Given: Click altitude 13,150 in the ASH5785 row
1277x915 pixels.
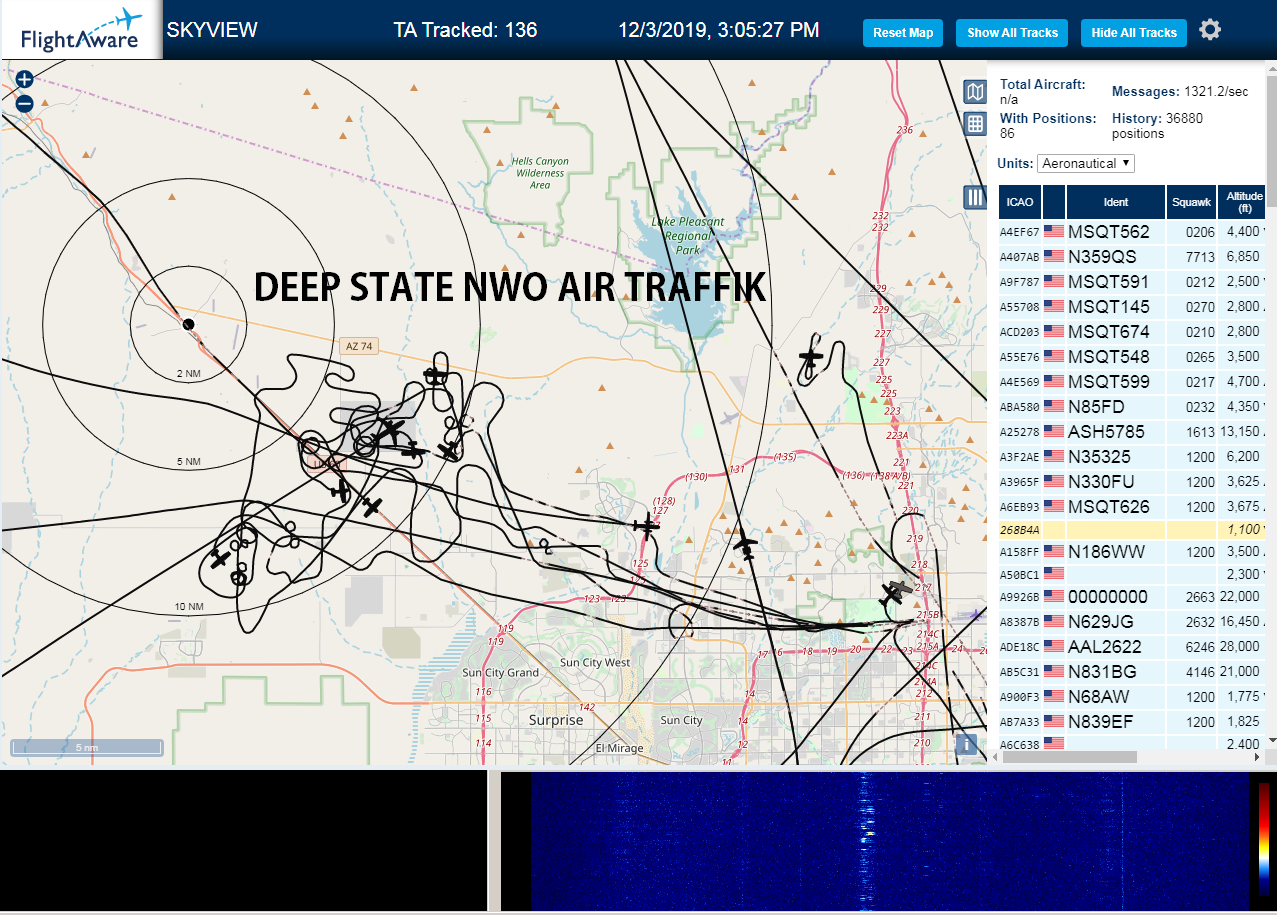Looking at the screenshot, I should click(x=1240, y=432).
